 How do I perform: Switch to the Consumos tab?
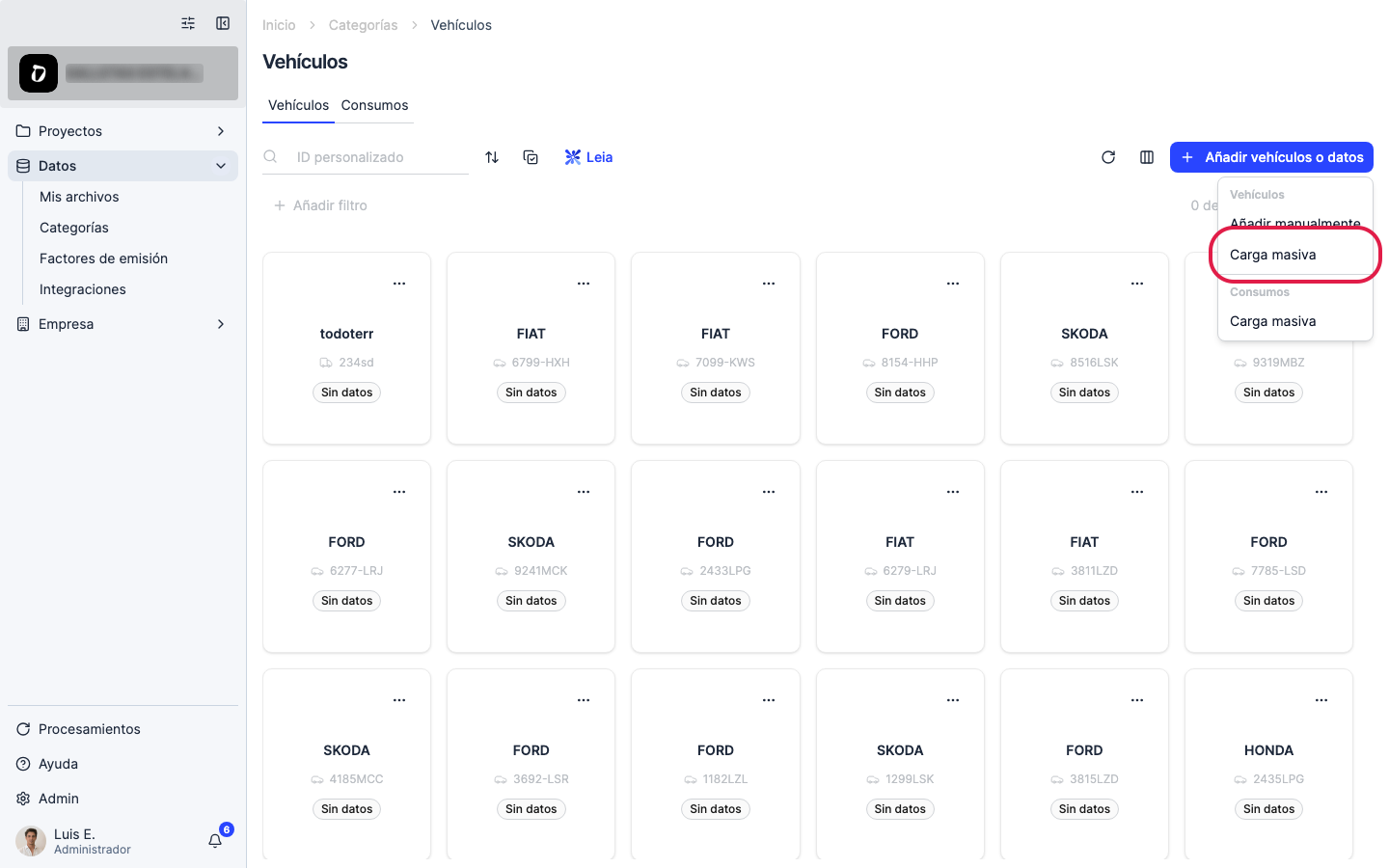[374, 105]
